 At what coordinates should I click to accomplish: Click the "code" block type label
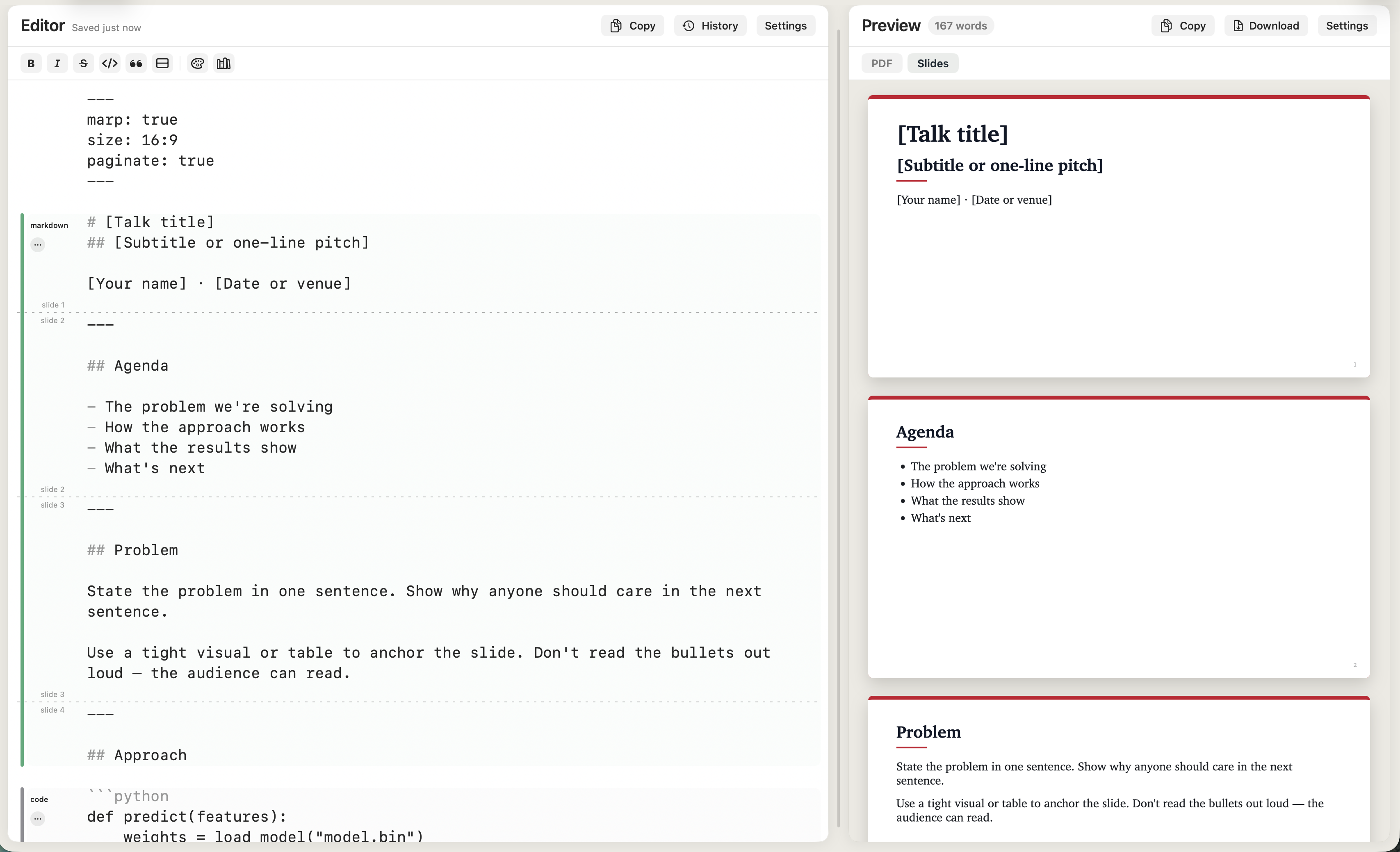point(39,799)
